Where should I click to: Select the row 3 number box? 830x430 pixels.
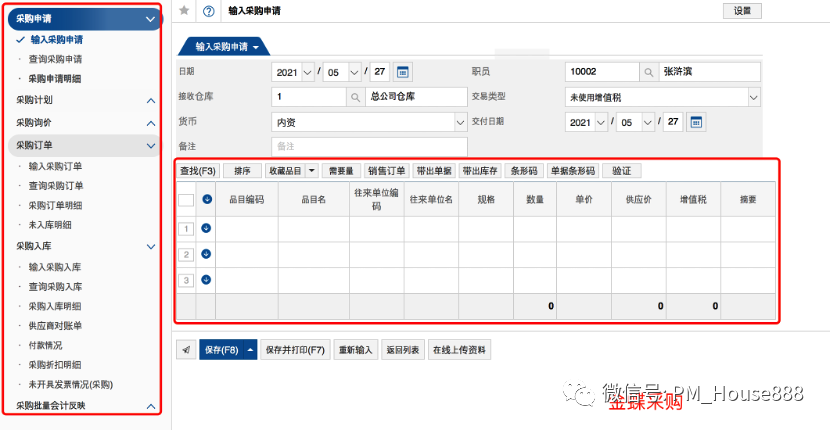tap(185, 280)
